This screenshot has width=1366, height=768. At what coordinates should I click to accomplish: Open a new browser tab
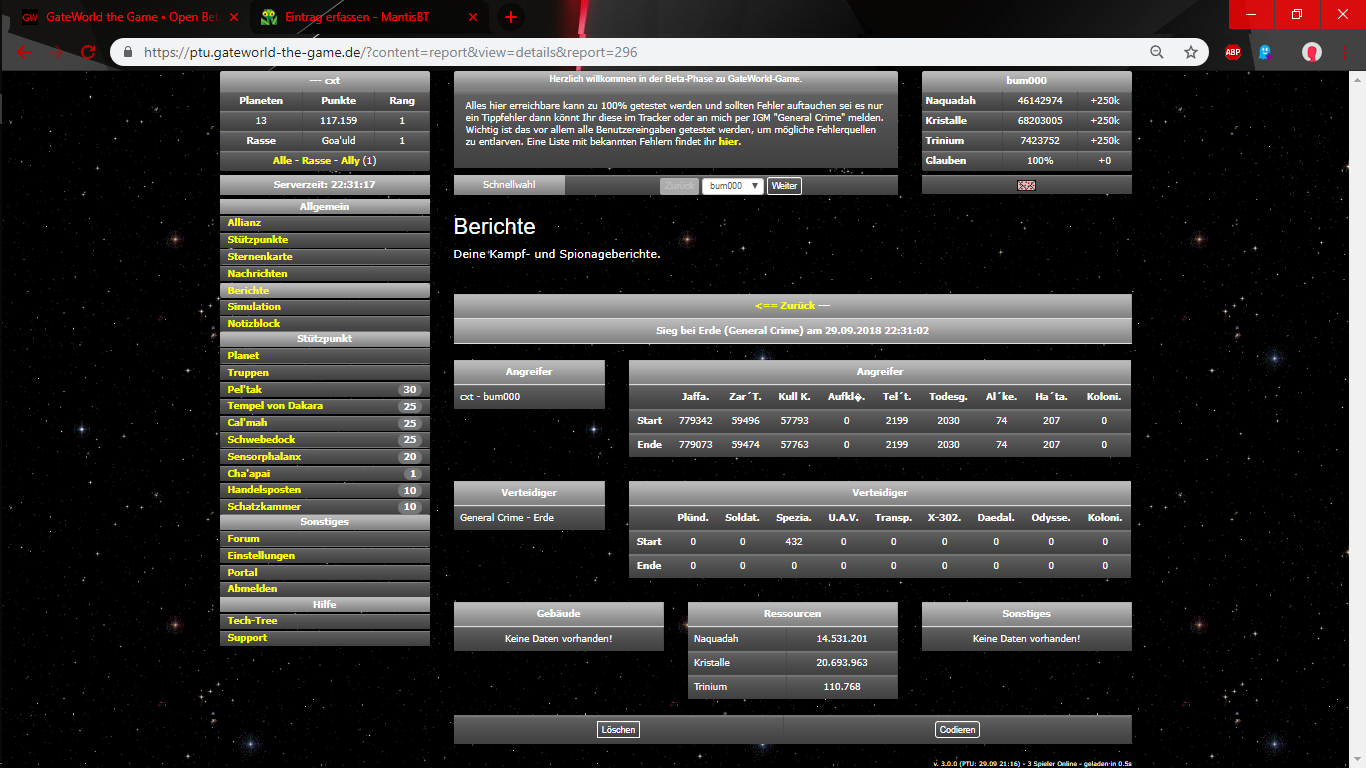pyautogui.click(x=510, y=17)
